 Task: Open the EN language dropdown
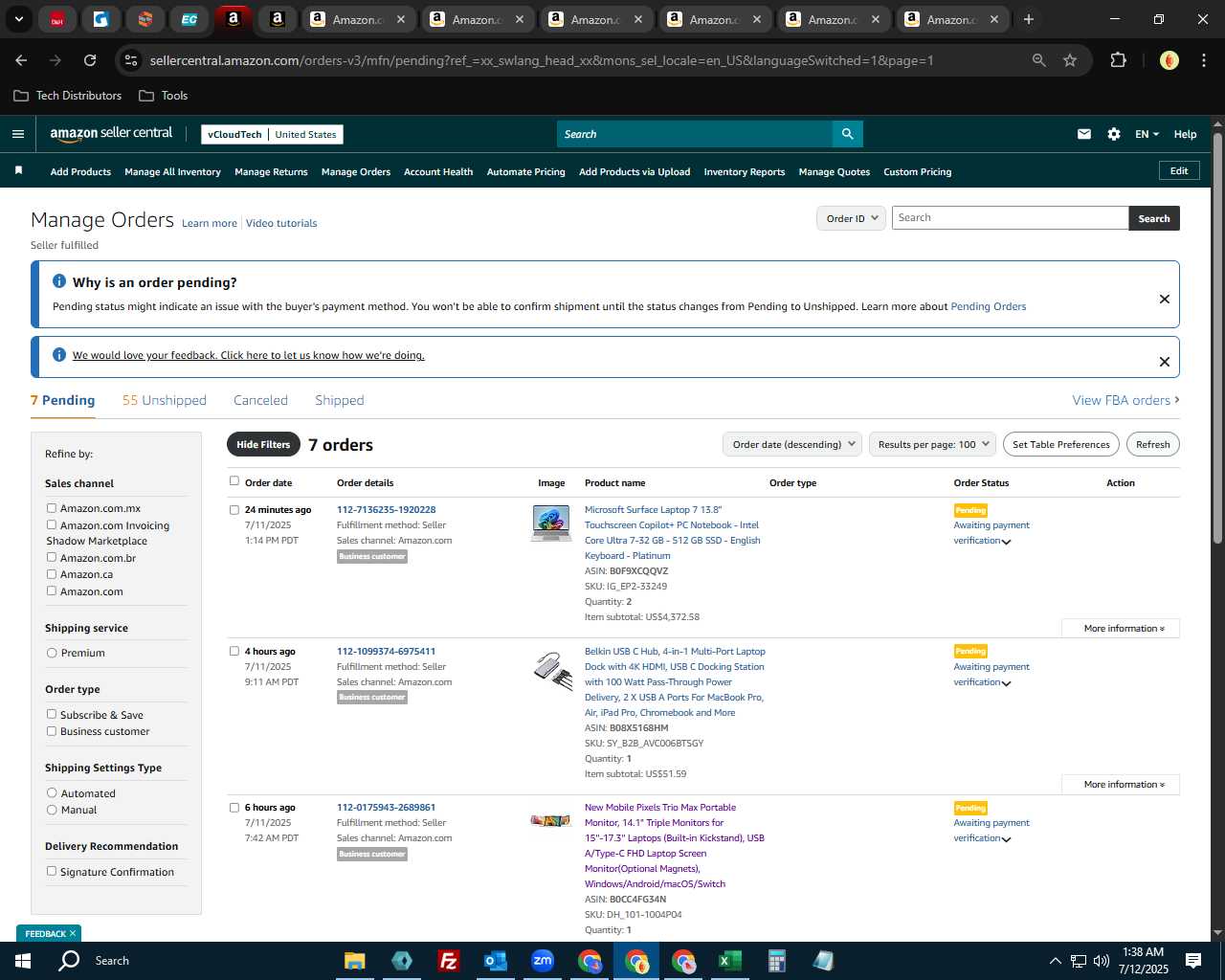(x=1147, y=134)
